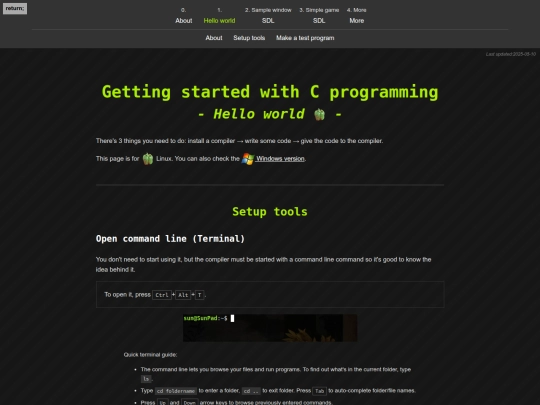540x405 pixels.
Task: Click the Down key label
Action: point(189,402)
